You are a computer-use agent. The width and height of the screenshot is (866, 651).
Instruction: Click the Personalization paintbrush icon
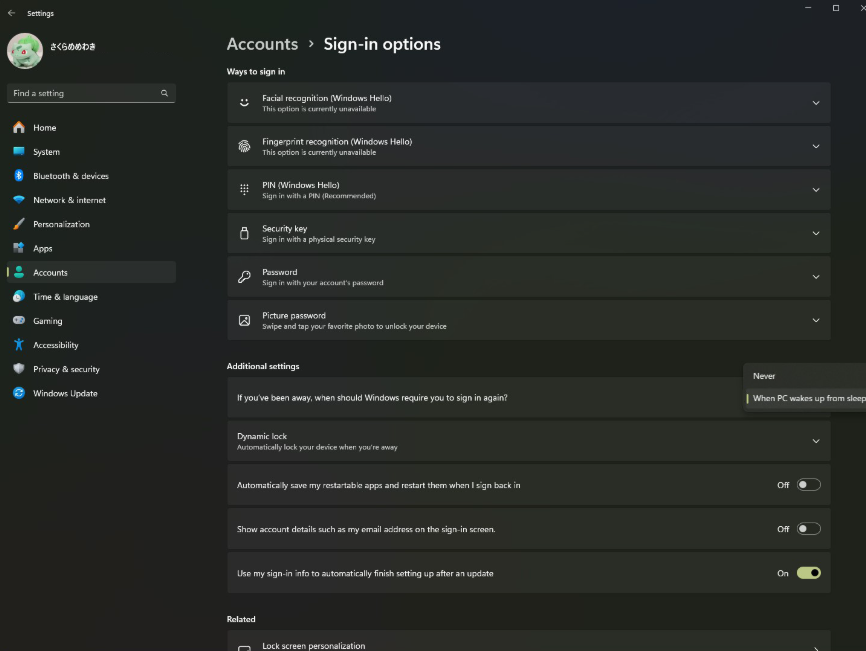click(18, 224)
